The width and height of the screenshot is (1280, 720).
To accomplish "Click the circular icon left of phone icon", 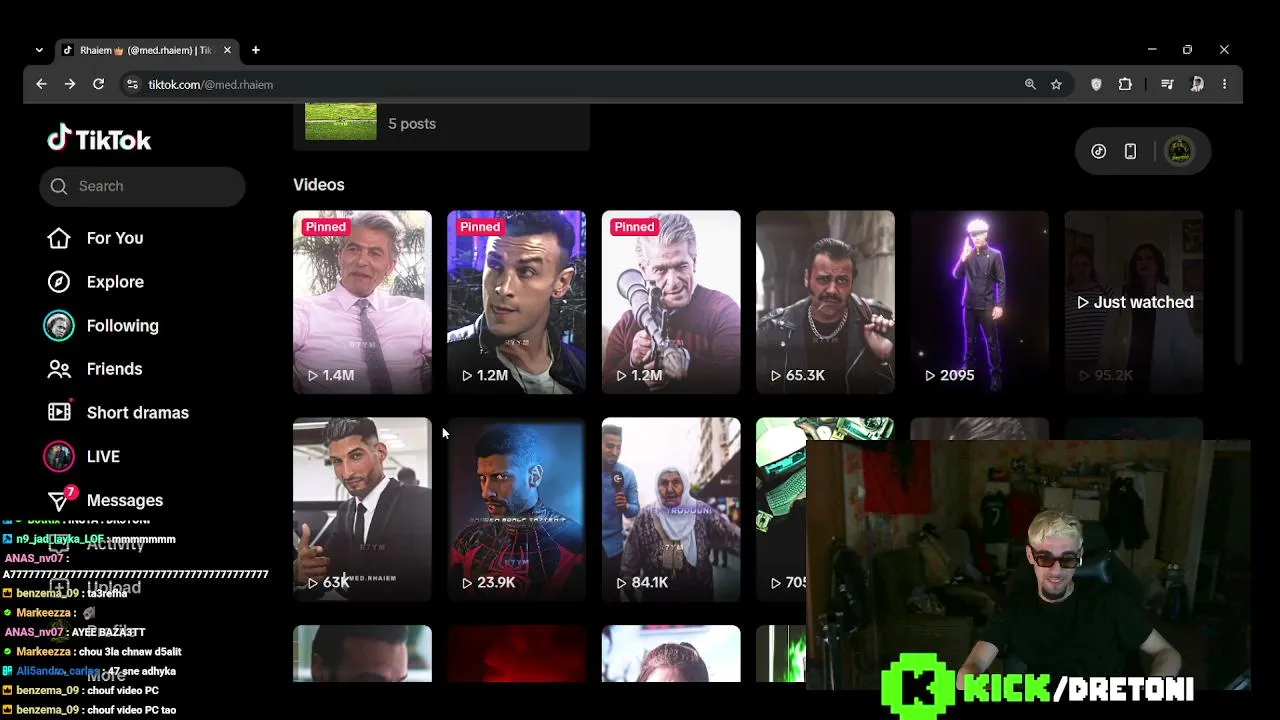I will (1099, 152).
